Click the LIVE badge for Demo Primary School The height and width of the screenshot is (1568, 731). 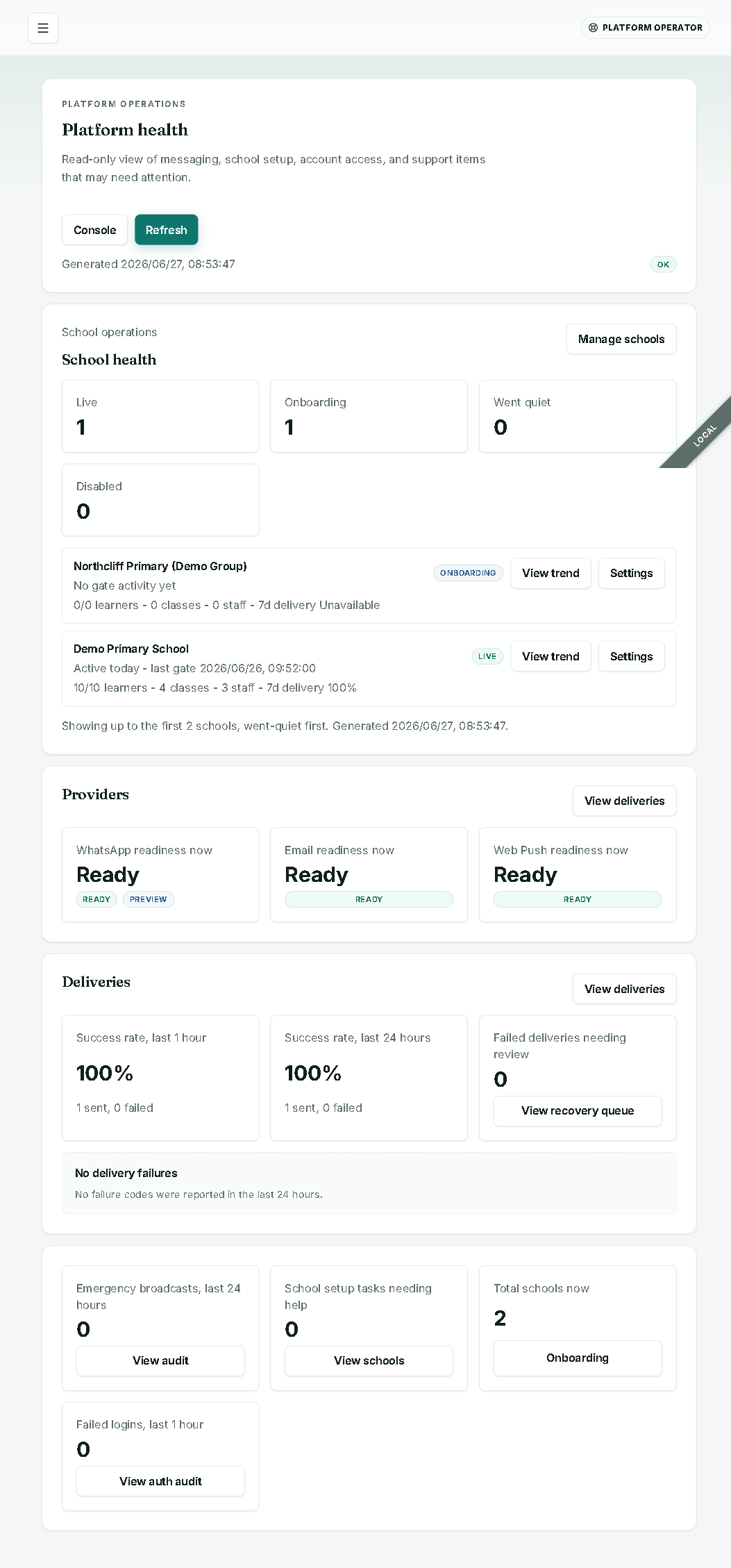pyautogui.click(x=487, y=656)
